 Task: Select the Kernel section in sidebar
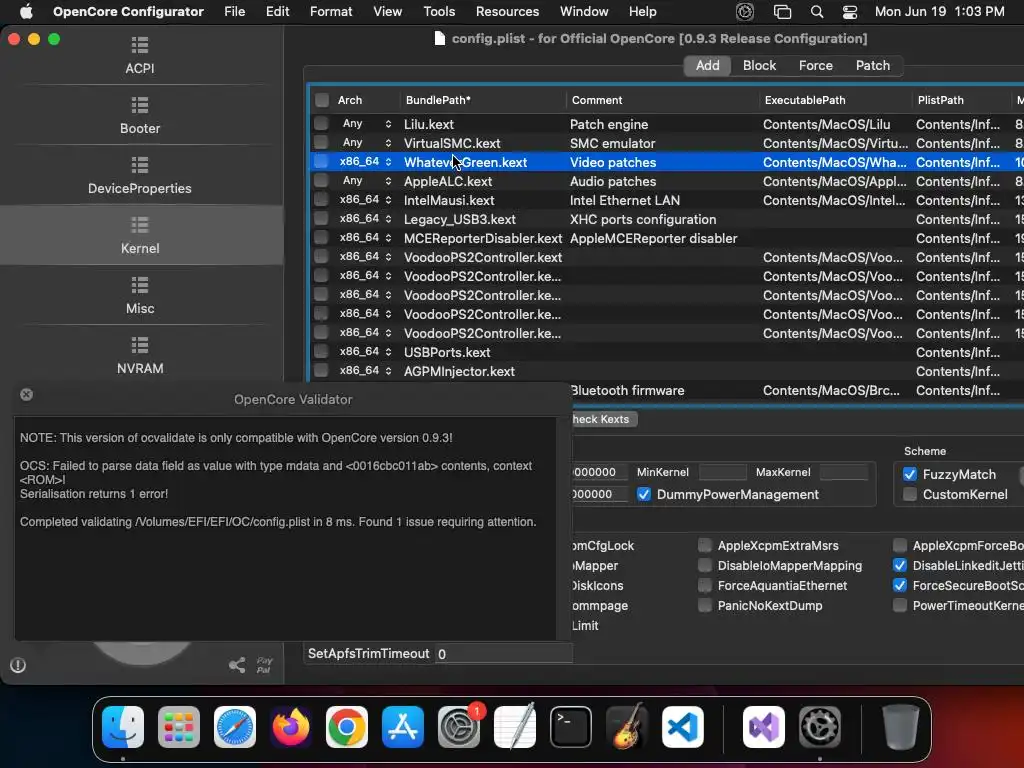(140, 235)
